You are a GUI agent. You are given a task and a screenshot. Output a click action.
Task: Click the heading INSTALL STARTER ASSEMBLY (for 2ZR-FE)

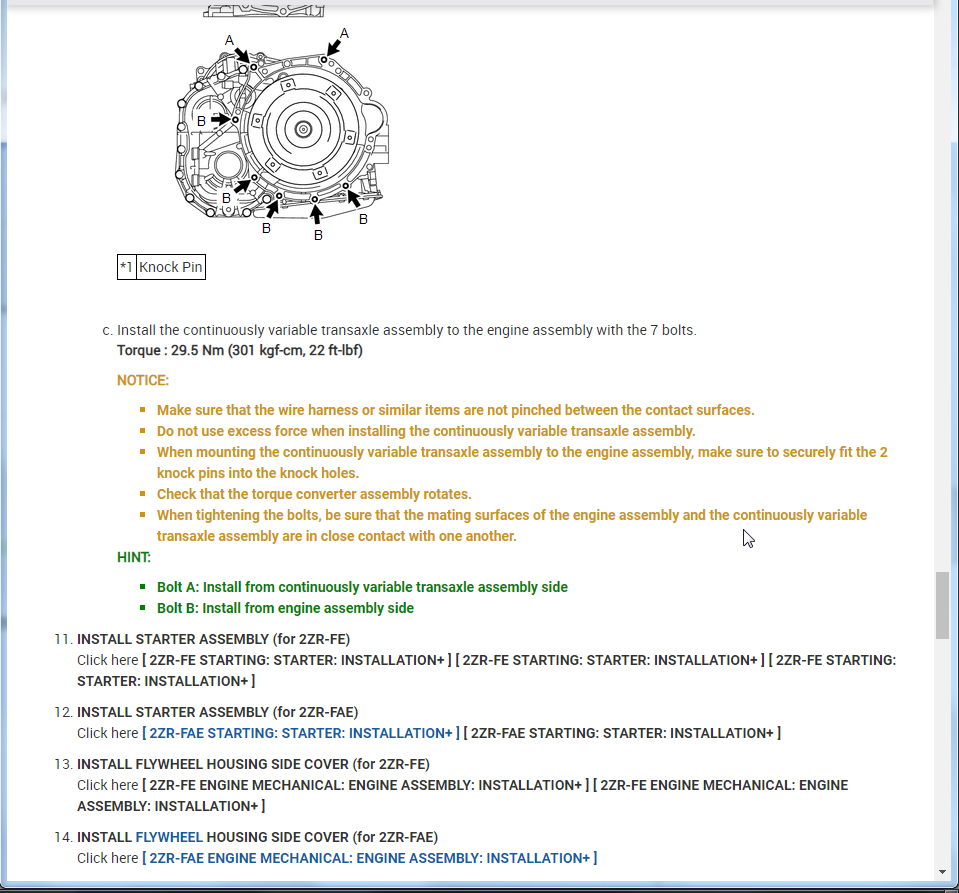point(213,639)
